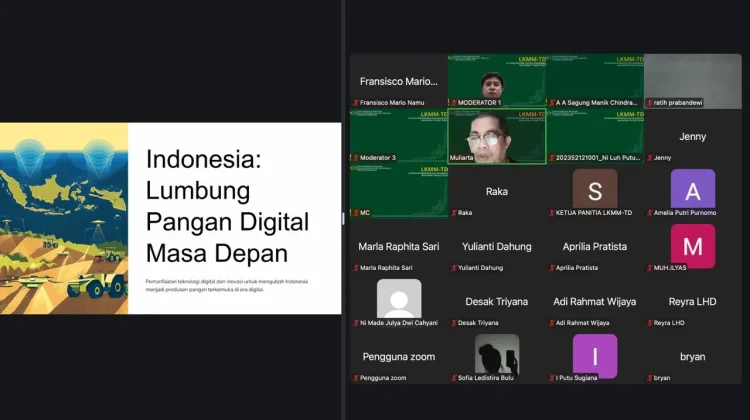The image size is (750, 420).
Task: Click muted mic icon beside bryan label
Action: pyautogui.click(x=650, y=378)
